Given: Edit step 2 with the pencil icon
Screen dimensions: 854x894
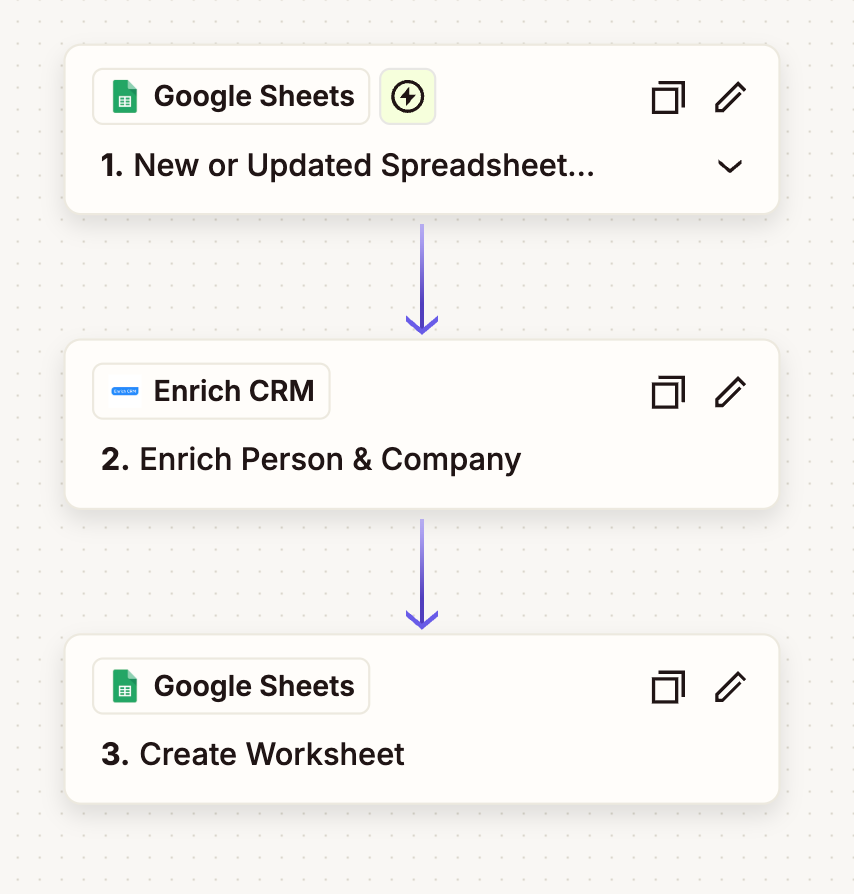Looking at the screenshot, I should point(729,392).
